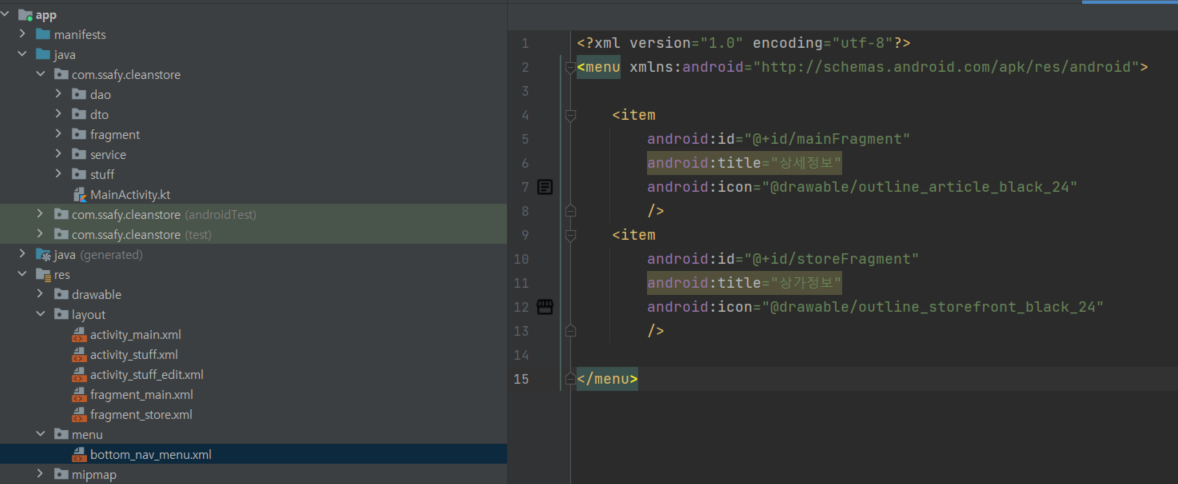Select bottom_nav_menu.xml in project tree
This screenshot has width=1178, height=484.
click(150, 455)
